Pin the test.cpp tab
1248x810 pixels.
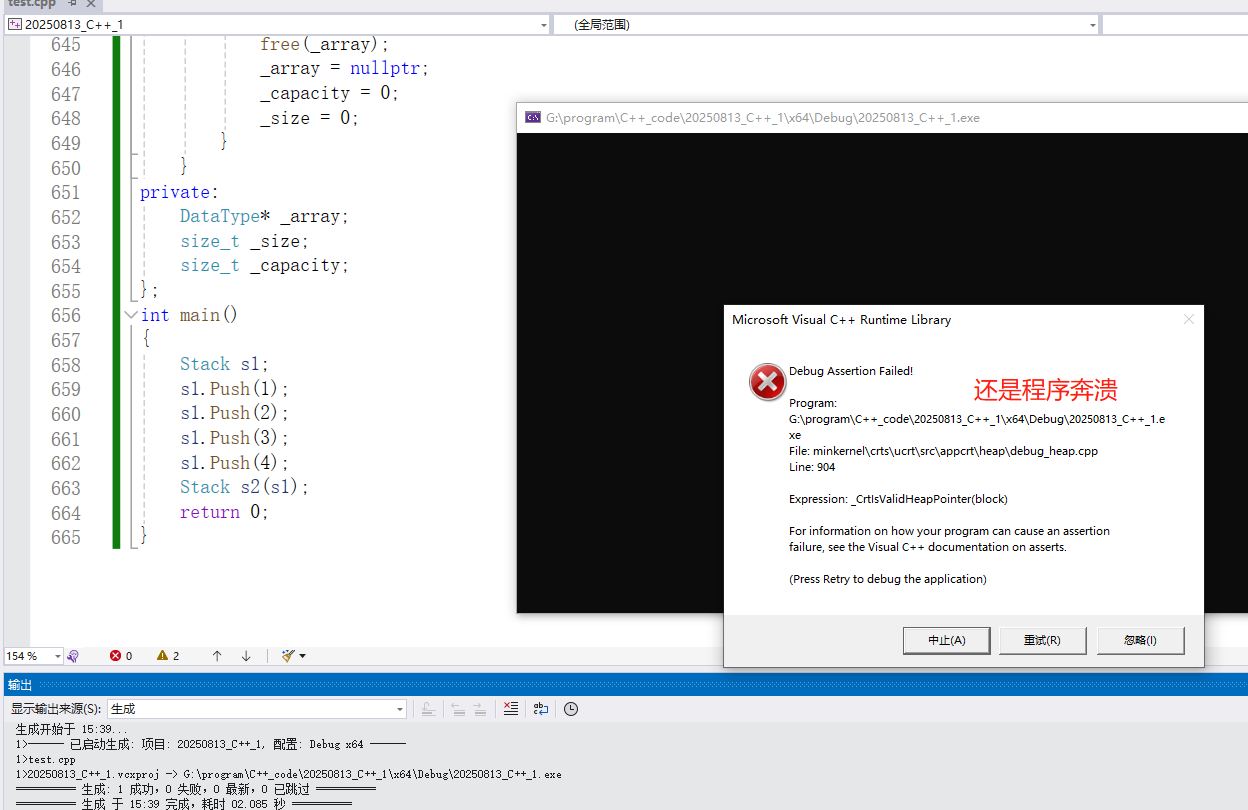[72, 4]
